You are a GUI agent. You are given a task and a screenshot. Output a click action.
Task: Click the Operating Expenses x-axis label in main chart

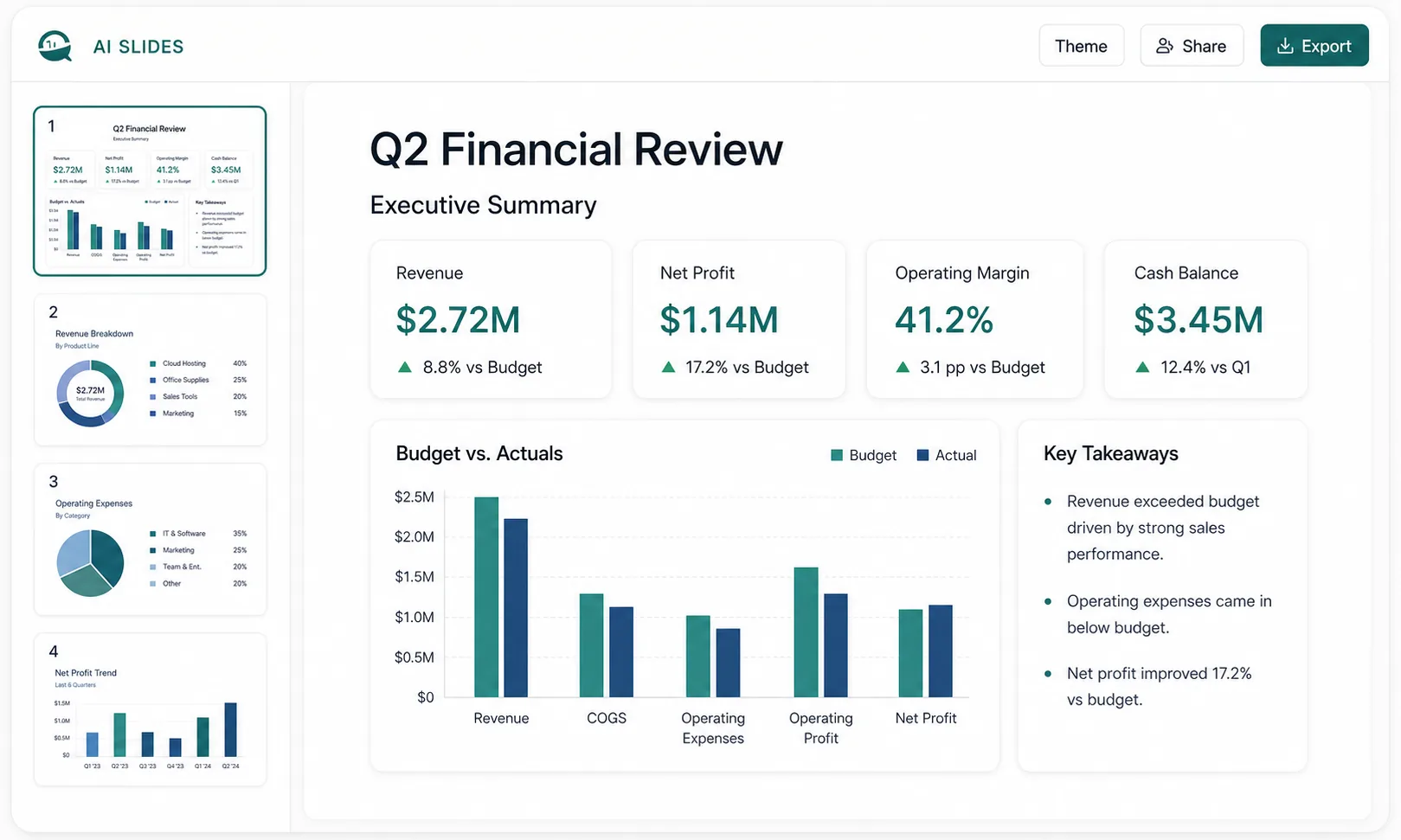713,728
